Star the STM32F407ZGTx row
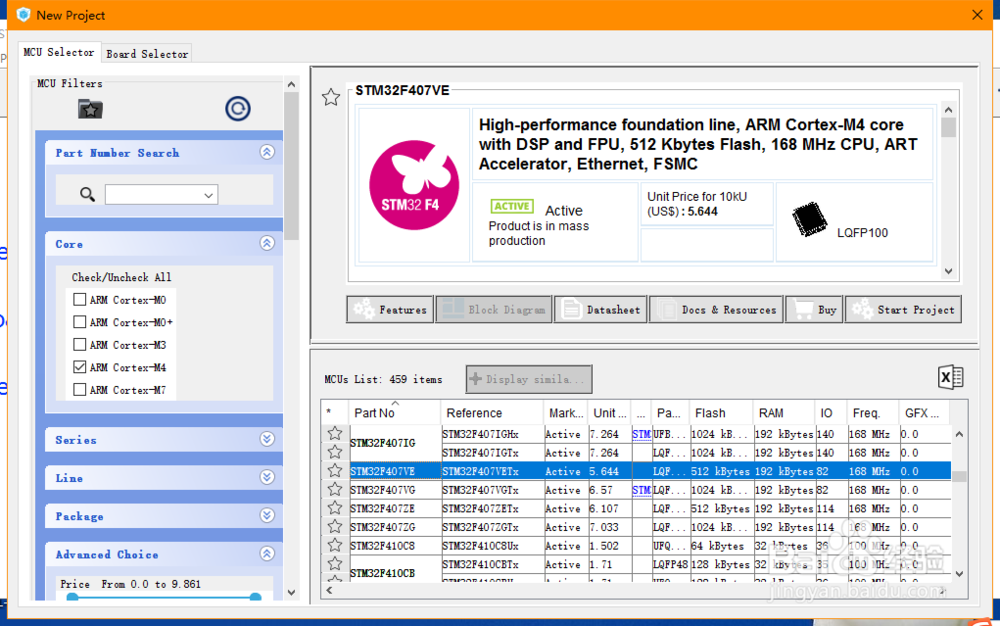The image size is (1000, 626). (335, 527)
